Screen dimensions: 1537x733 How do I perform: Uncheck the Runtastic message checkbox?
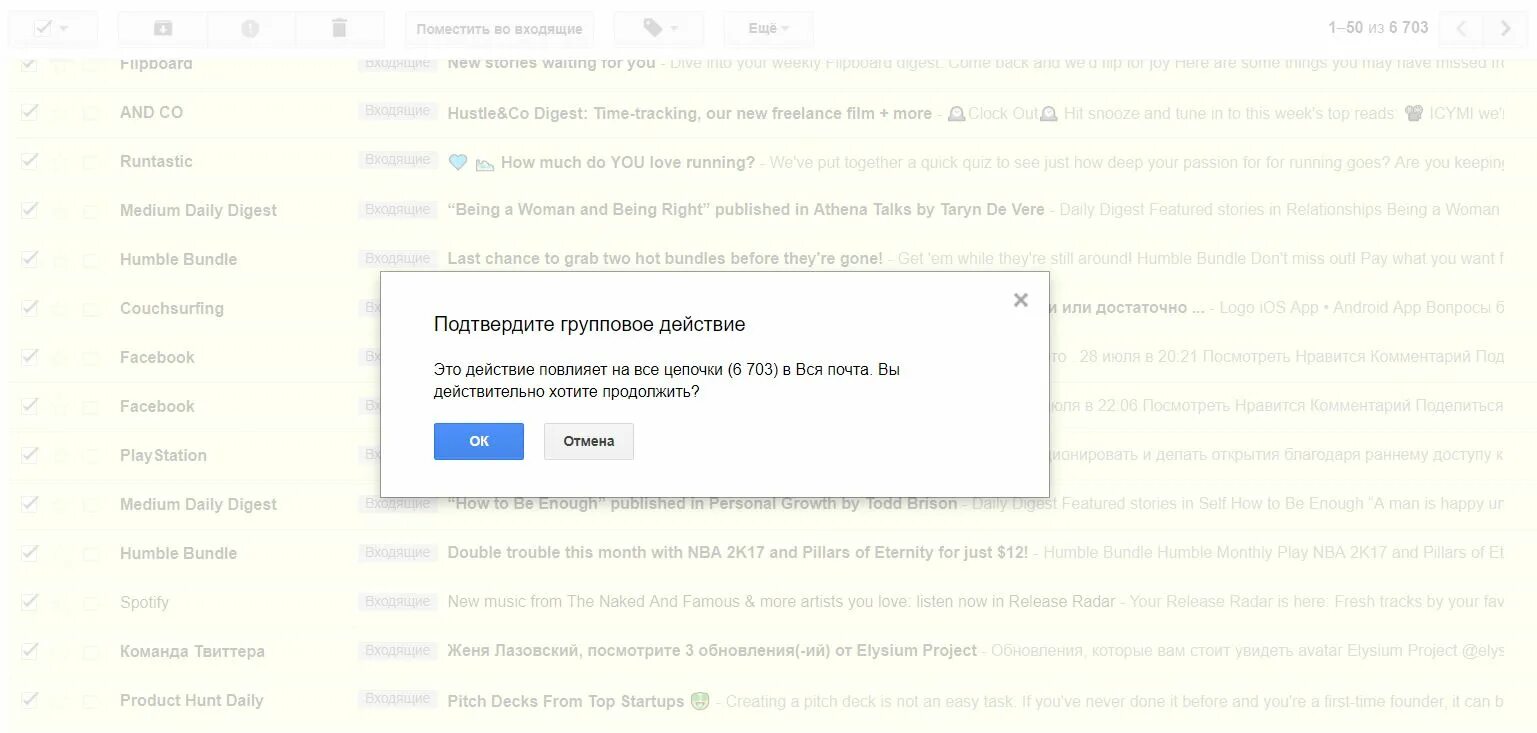(29, 161)
